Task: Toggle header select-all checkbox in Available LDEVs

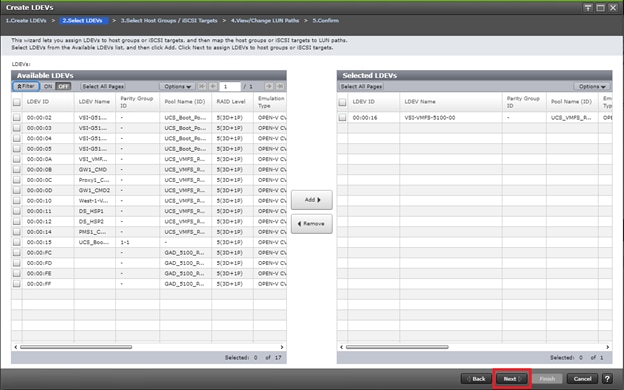Action: click(x=17, y=102)
